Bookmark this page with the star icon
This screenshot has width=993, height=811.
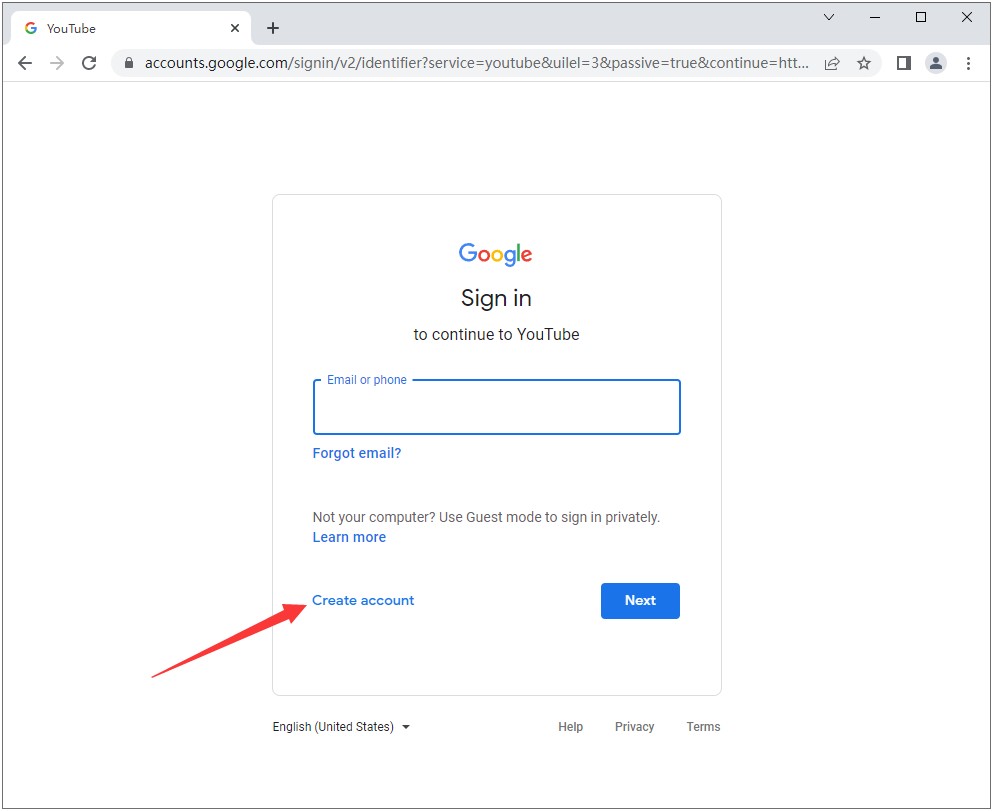click(864, 63)
